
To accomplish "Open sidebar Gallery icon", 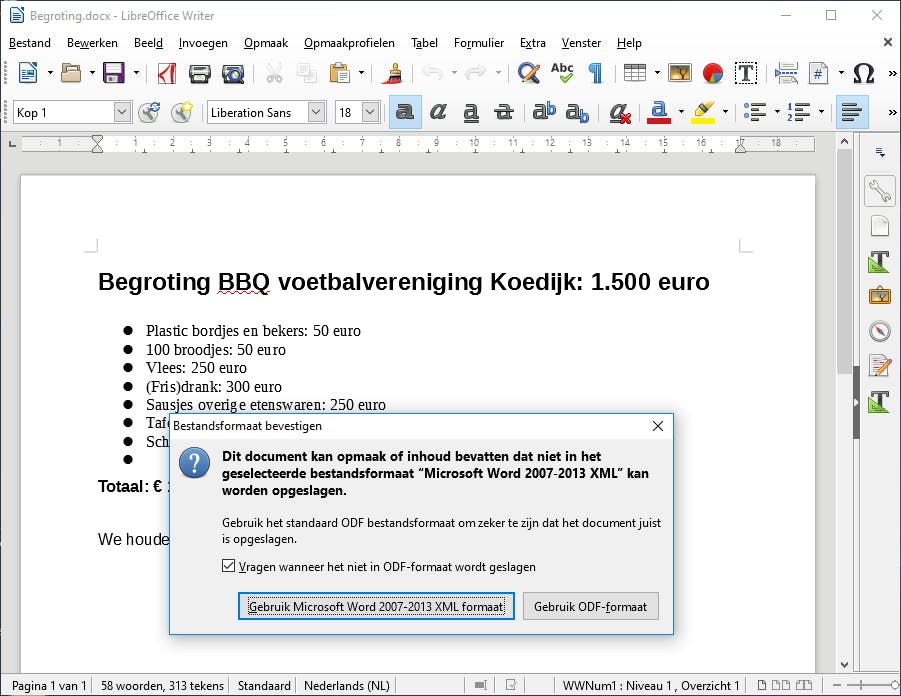I will click(880, 296).
